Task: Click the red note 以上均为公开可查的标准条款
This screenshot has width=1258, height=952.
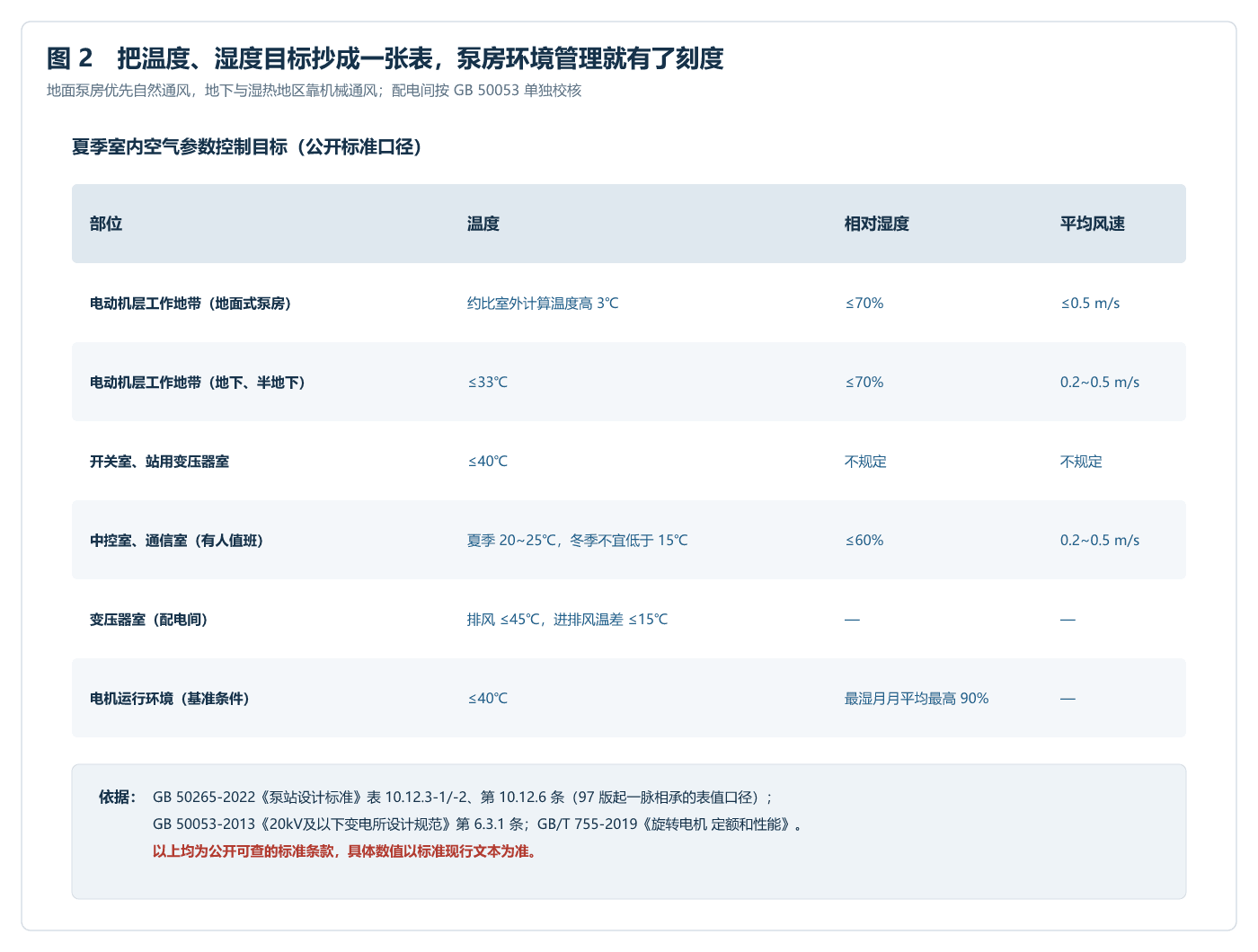Action: 346,851
